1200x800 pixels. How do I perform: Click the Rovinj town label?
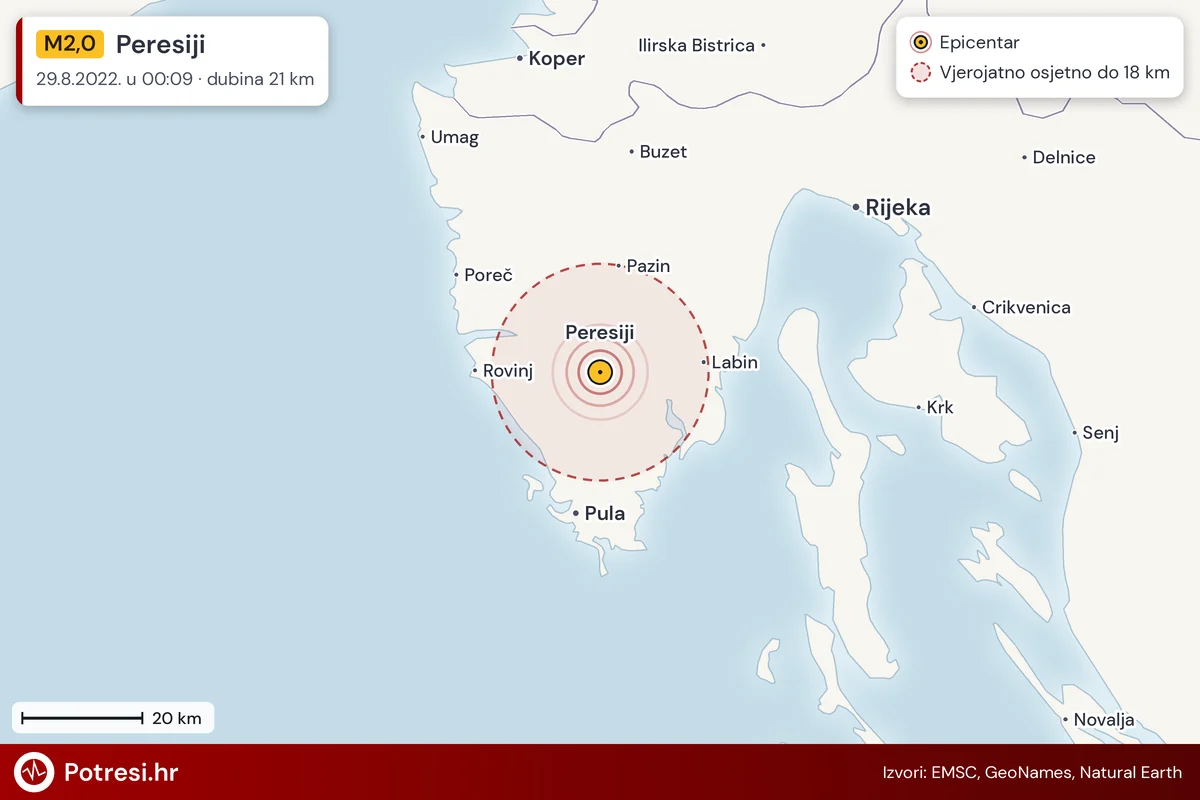[x=509, y=372]
